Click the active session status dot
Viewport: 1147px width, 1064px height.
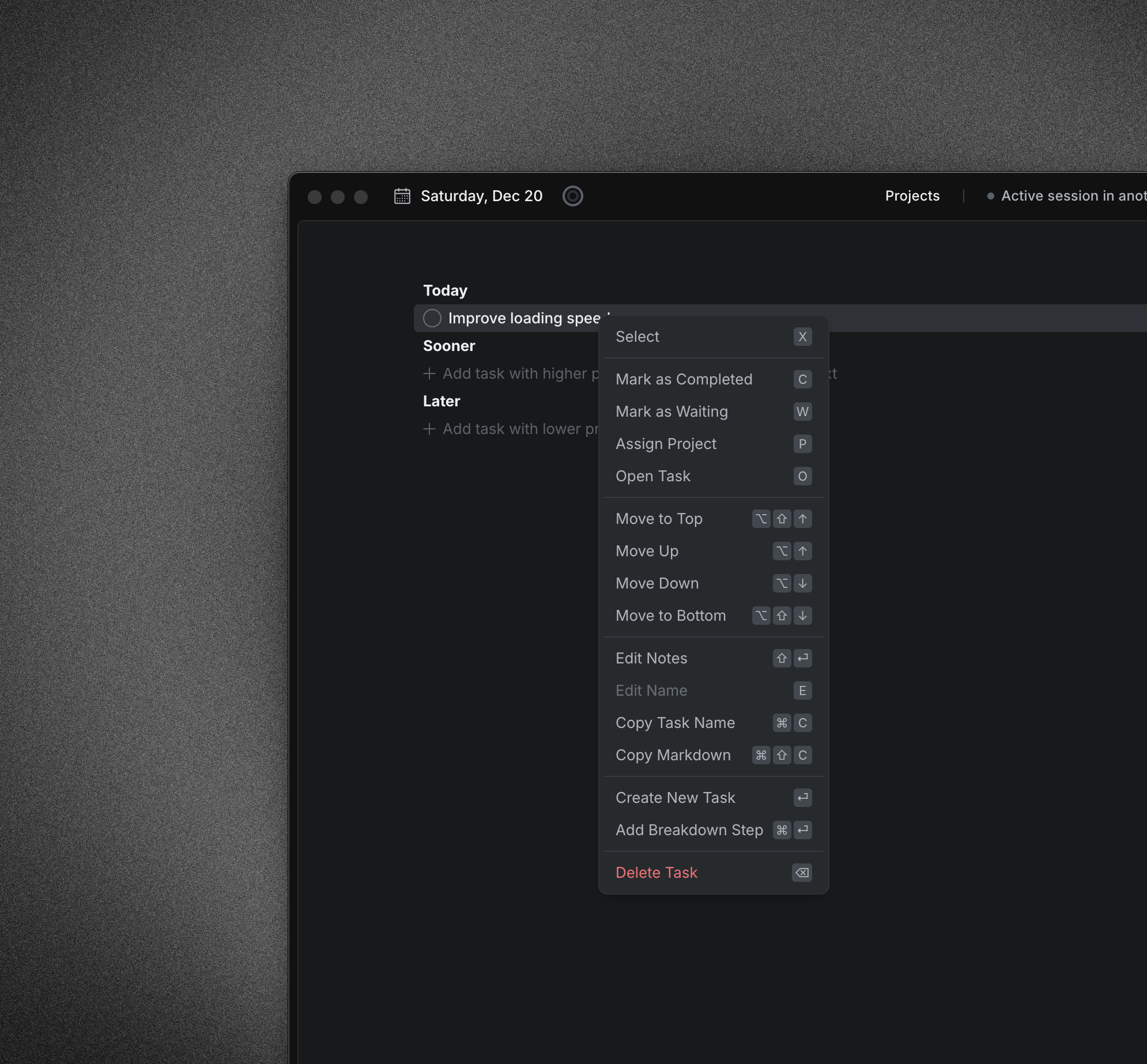click(x=990, y=196)
